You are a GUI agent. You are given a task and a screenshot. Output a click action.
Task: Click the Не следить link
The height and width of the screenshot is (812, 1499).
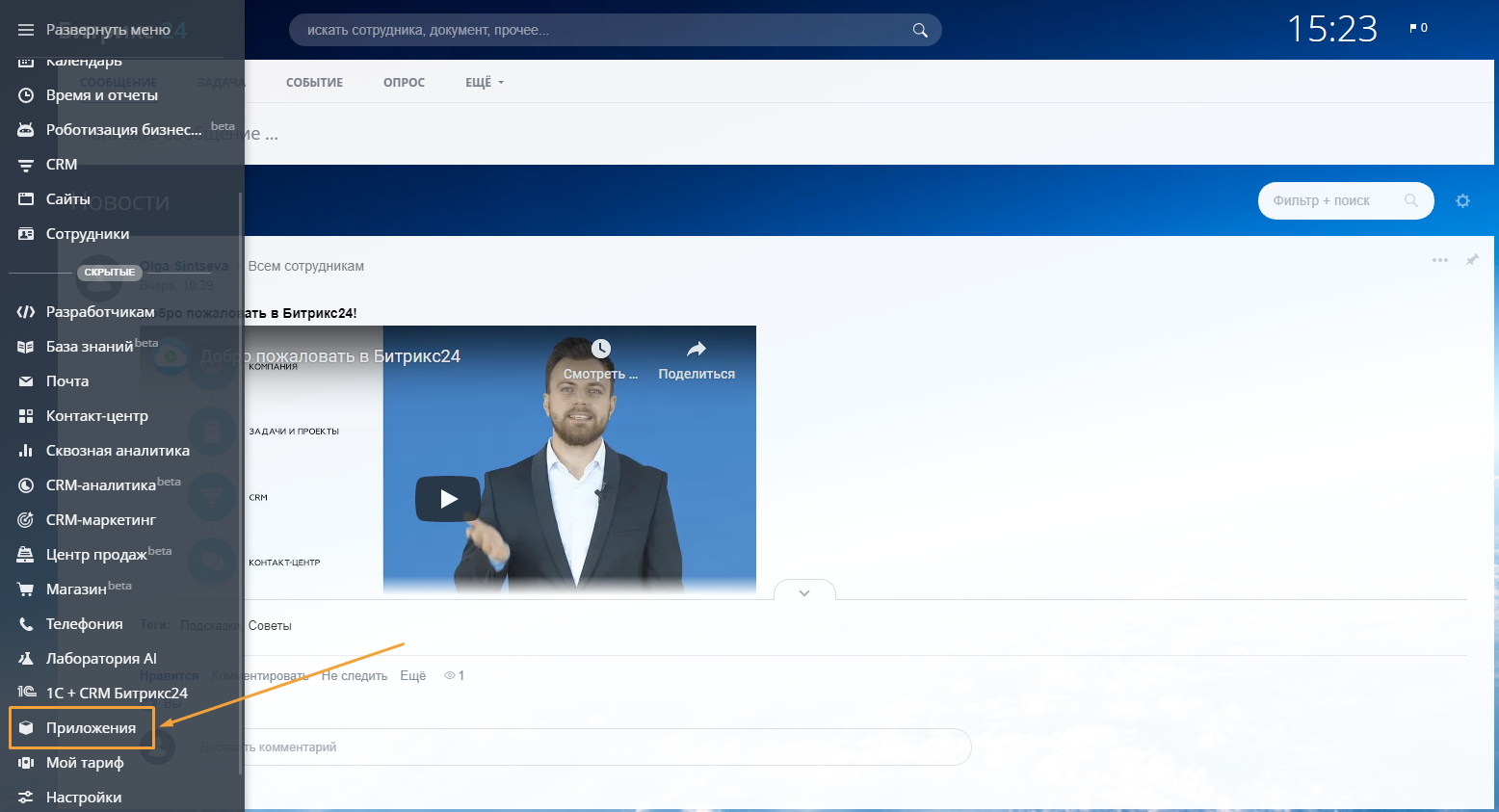point(355,676)
